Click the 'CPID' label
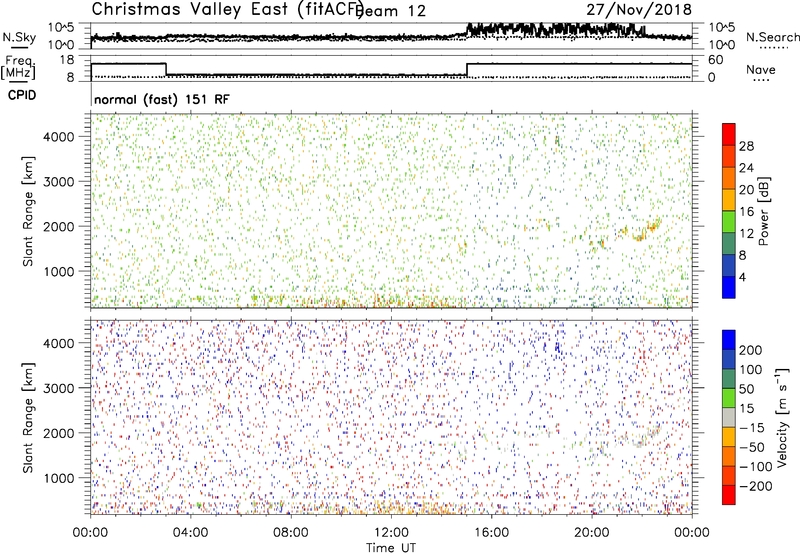This screenshot has height=554, width=800. click(22, 95)
